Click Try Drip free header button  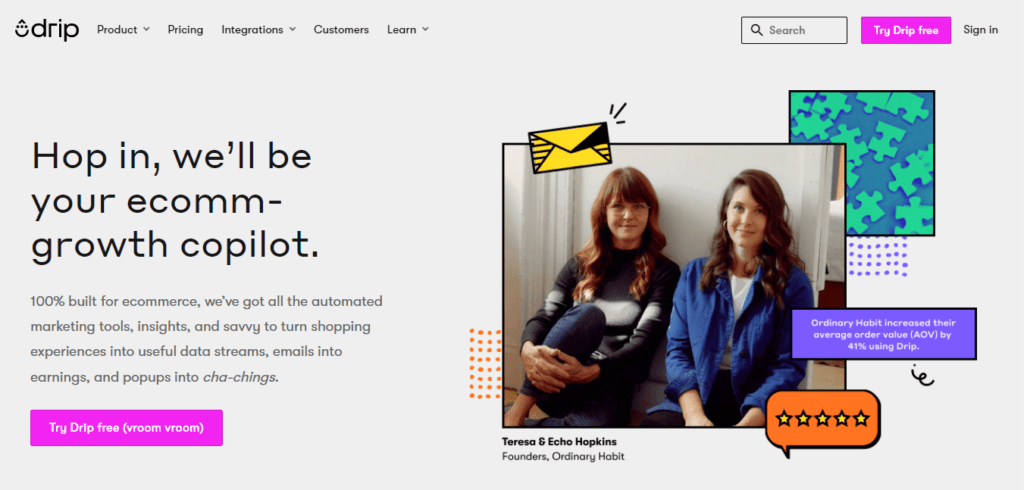[x=906, y=30]
